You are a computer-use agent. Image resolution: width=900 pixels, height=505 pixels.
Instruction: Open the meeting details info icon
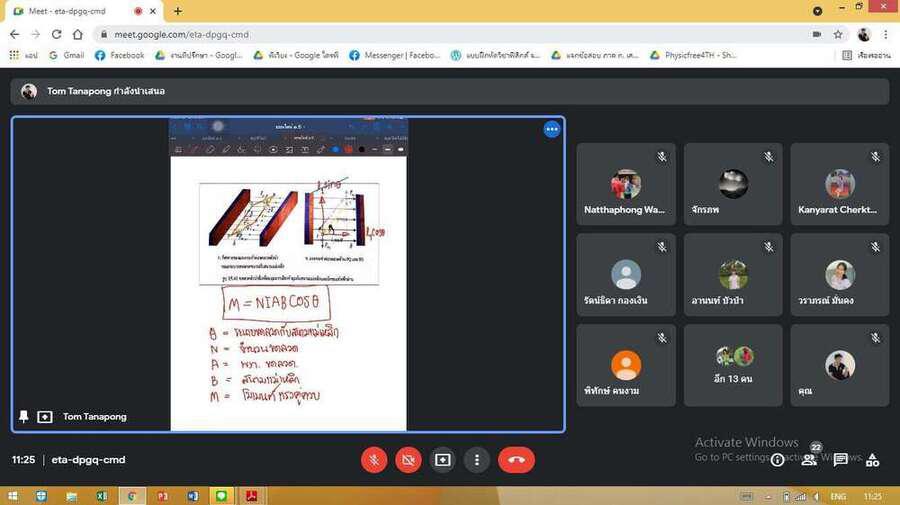coord(777,460)
